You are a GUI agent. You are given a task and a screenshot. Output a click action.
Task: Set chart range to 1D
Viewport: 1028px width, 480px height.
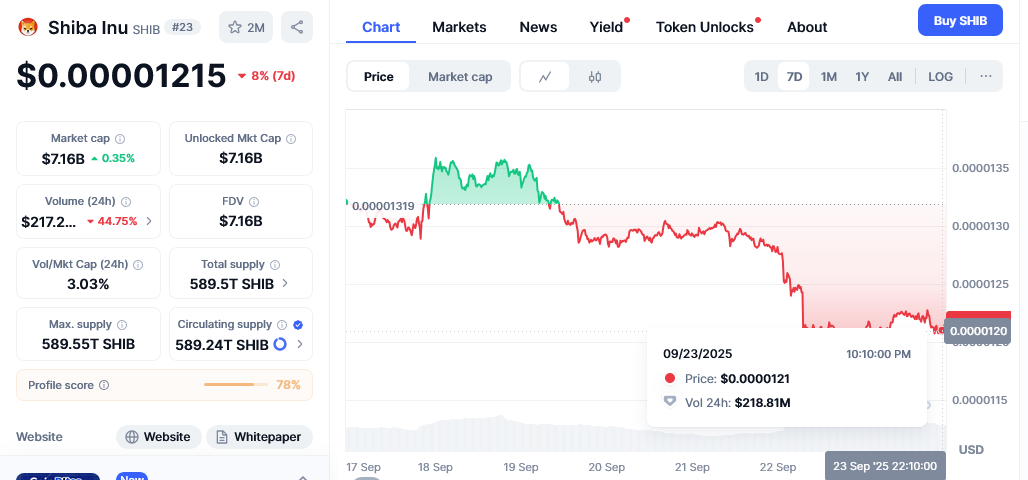pos(761,77)
